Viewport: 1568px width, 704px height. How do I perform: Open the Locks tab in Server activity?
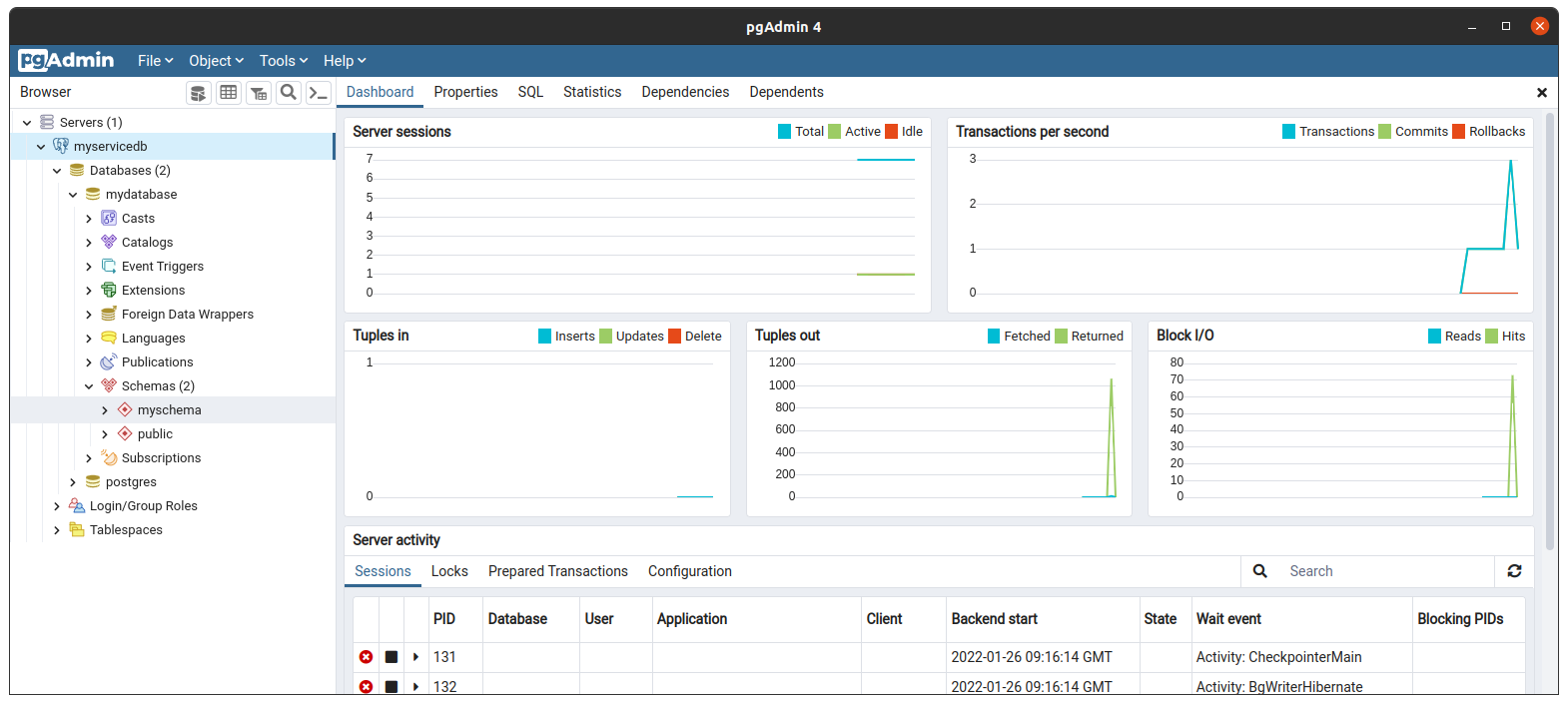click(x=449, y=571)
